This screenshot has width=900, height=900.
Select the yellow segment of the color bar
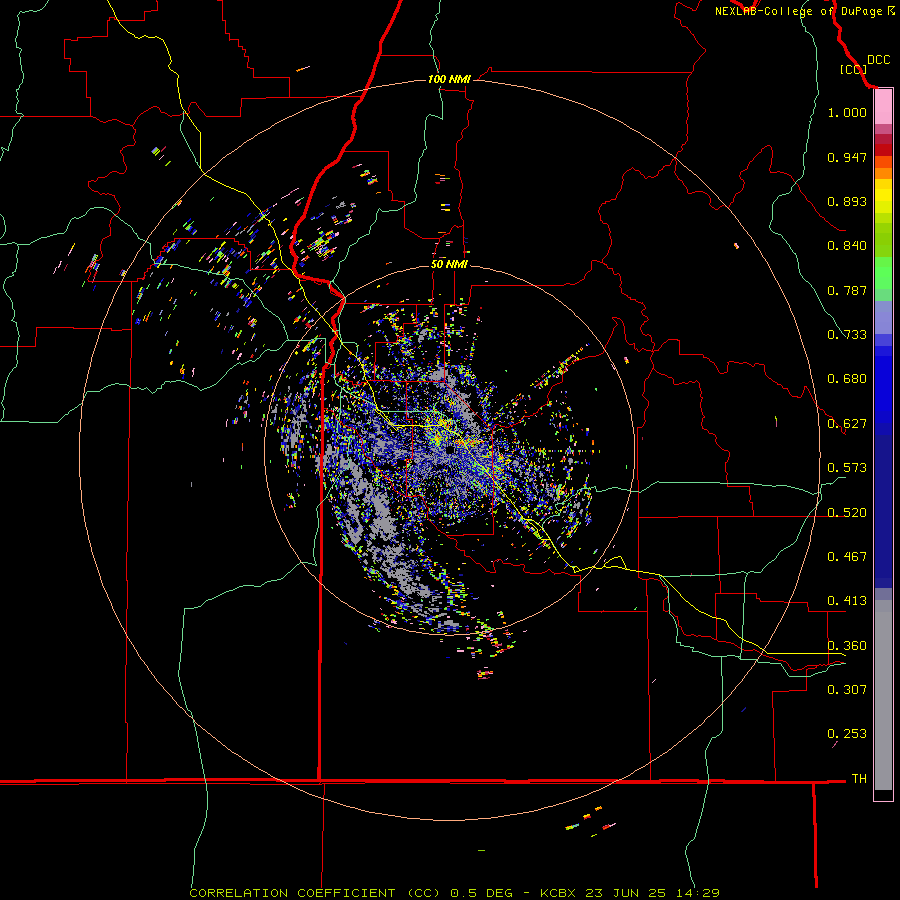(x=883, y=197)
